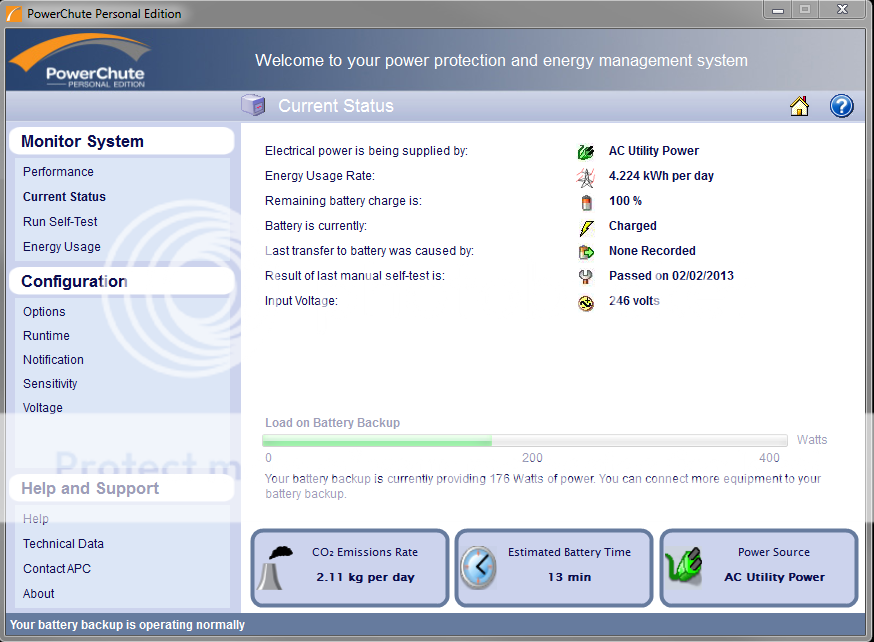Click the lightning bolt Charged icon
This screenshot has width=874, height=642.
[586, 227]
